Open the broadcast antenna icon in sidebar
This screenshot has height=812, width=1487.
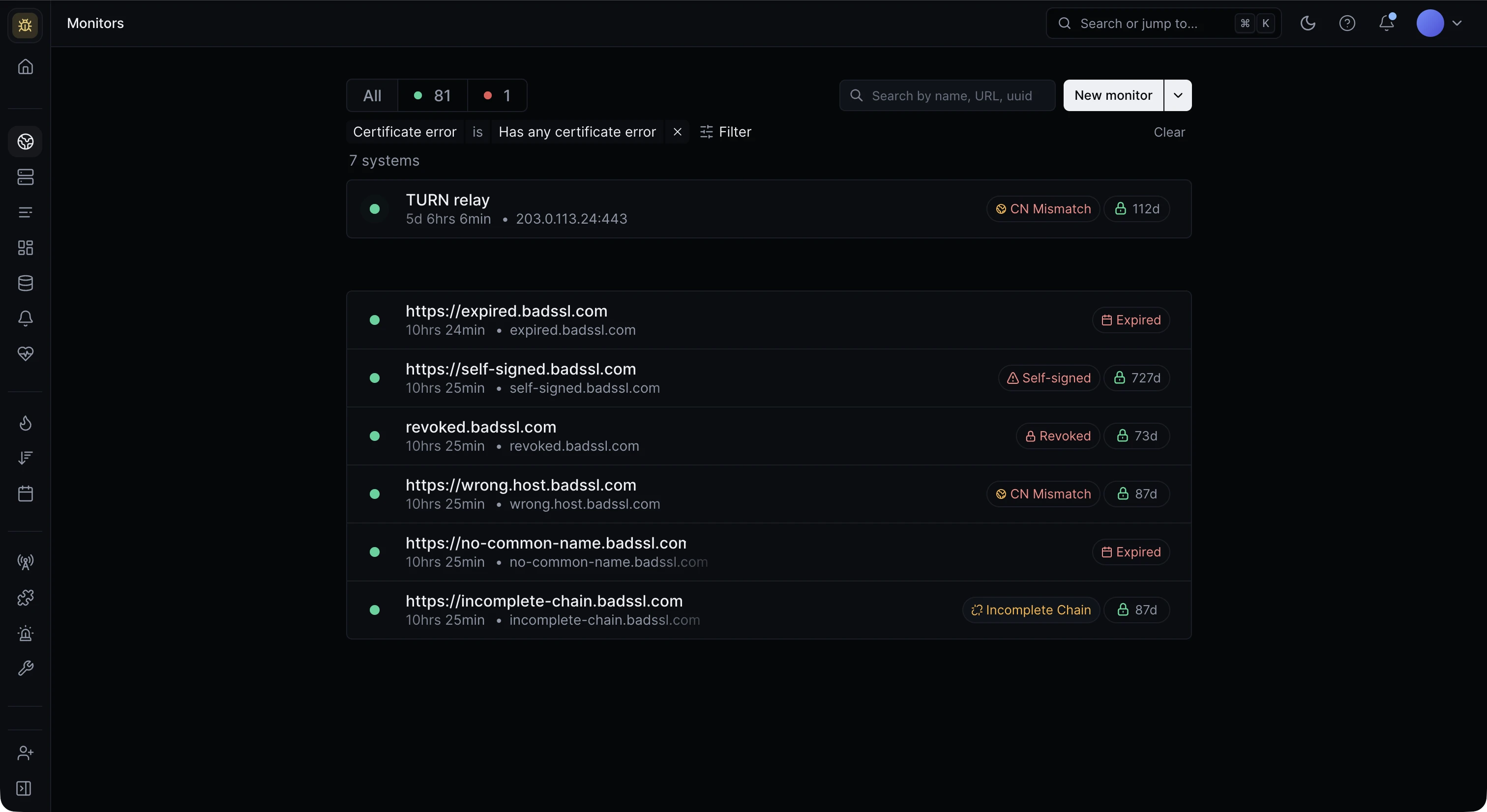[26, 562]
